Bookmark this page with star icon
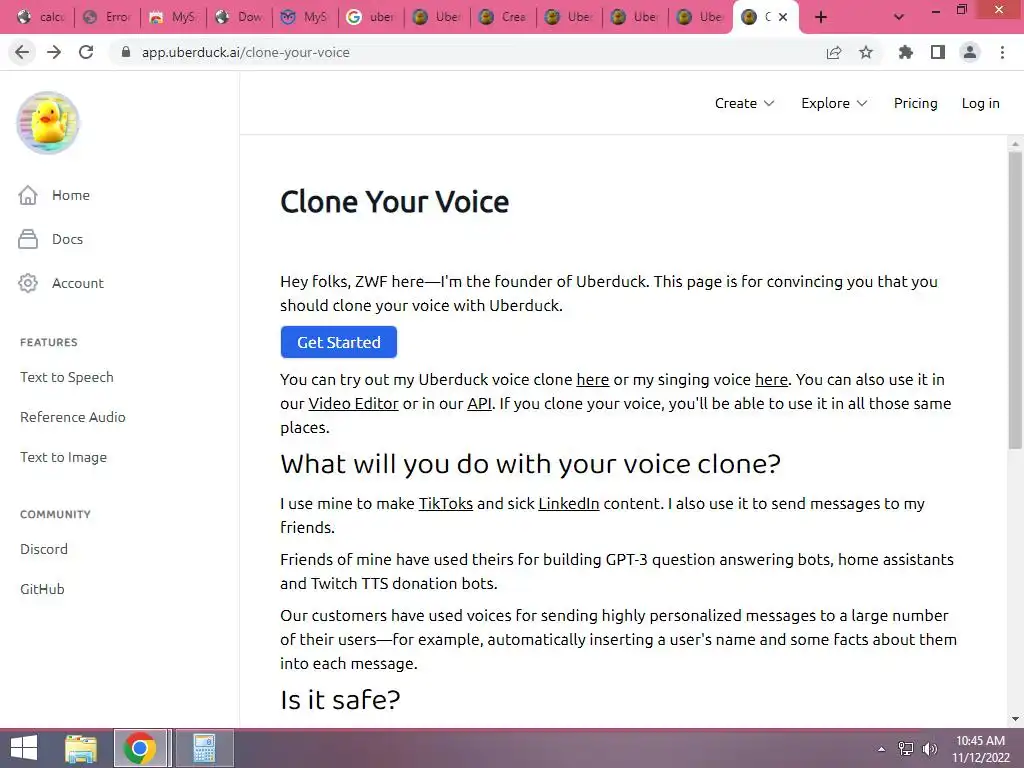 click(x=866, y=52)
